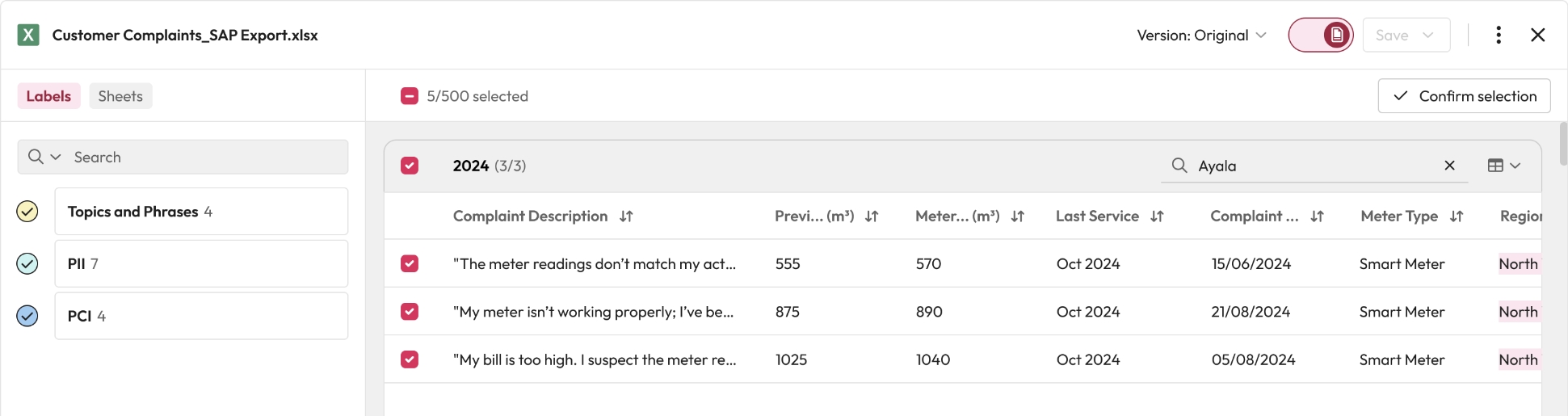Expand the table column view dropdown
Image resolution: width=1568 pixels, height=416 pixels.
point(1503,166)
